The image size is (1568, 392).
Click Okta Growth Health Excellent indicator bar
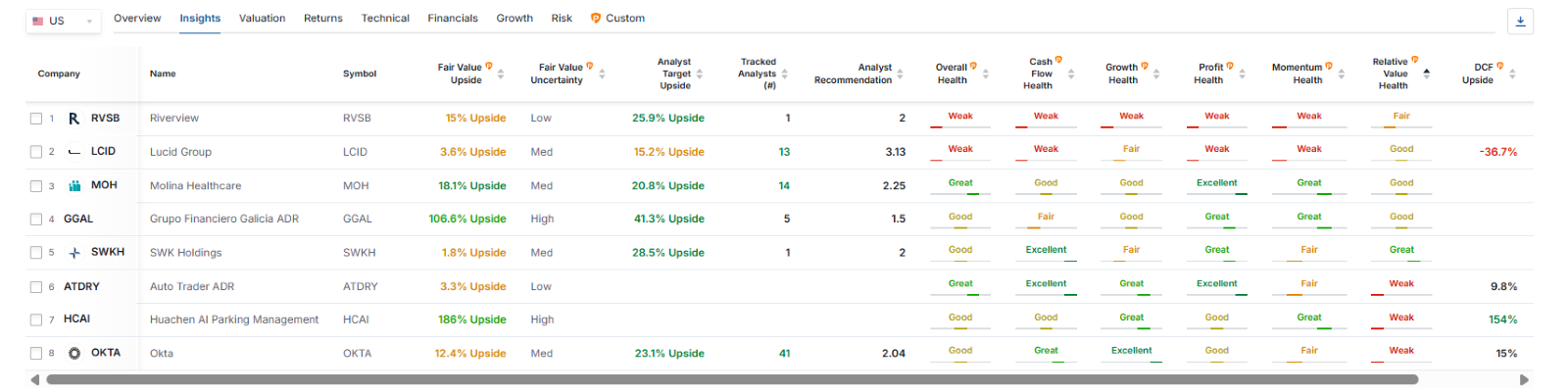pyautogui.click(x=1132, y=362)
